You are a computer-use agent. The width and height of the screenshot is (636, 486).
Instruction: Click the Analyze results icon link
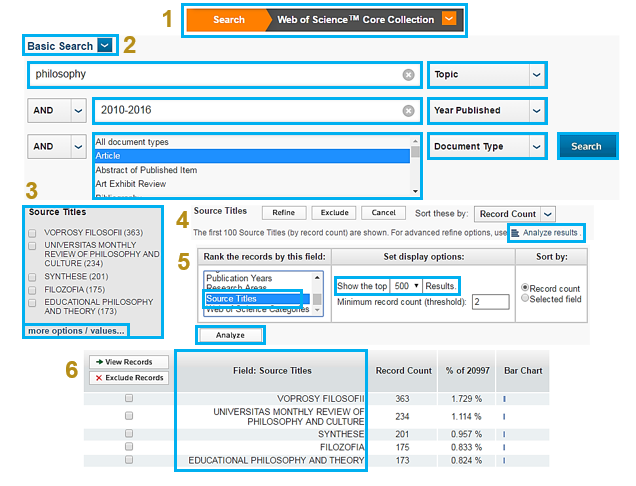click(546, 233)
